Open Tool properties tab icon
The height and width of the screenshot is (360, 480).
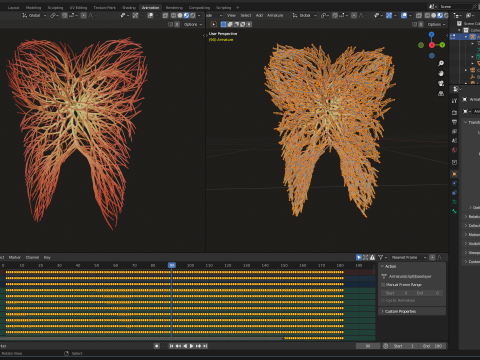tap(454, 101)
